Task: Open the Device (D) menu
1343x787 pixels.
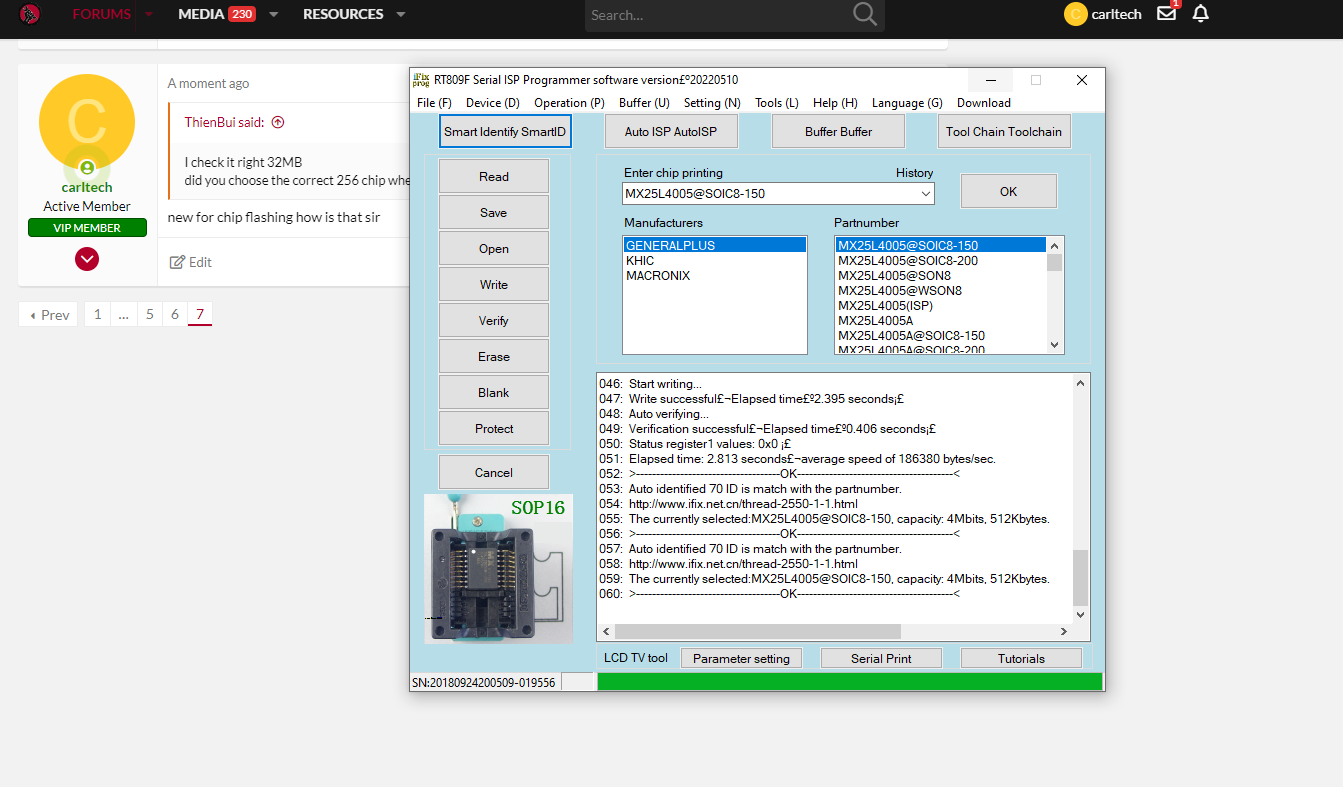Action: (x=492, y=103)
